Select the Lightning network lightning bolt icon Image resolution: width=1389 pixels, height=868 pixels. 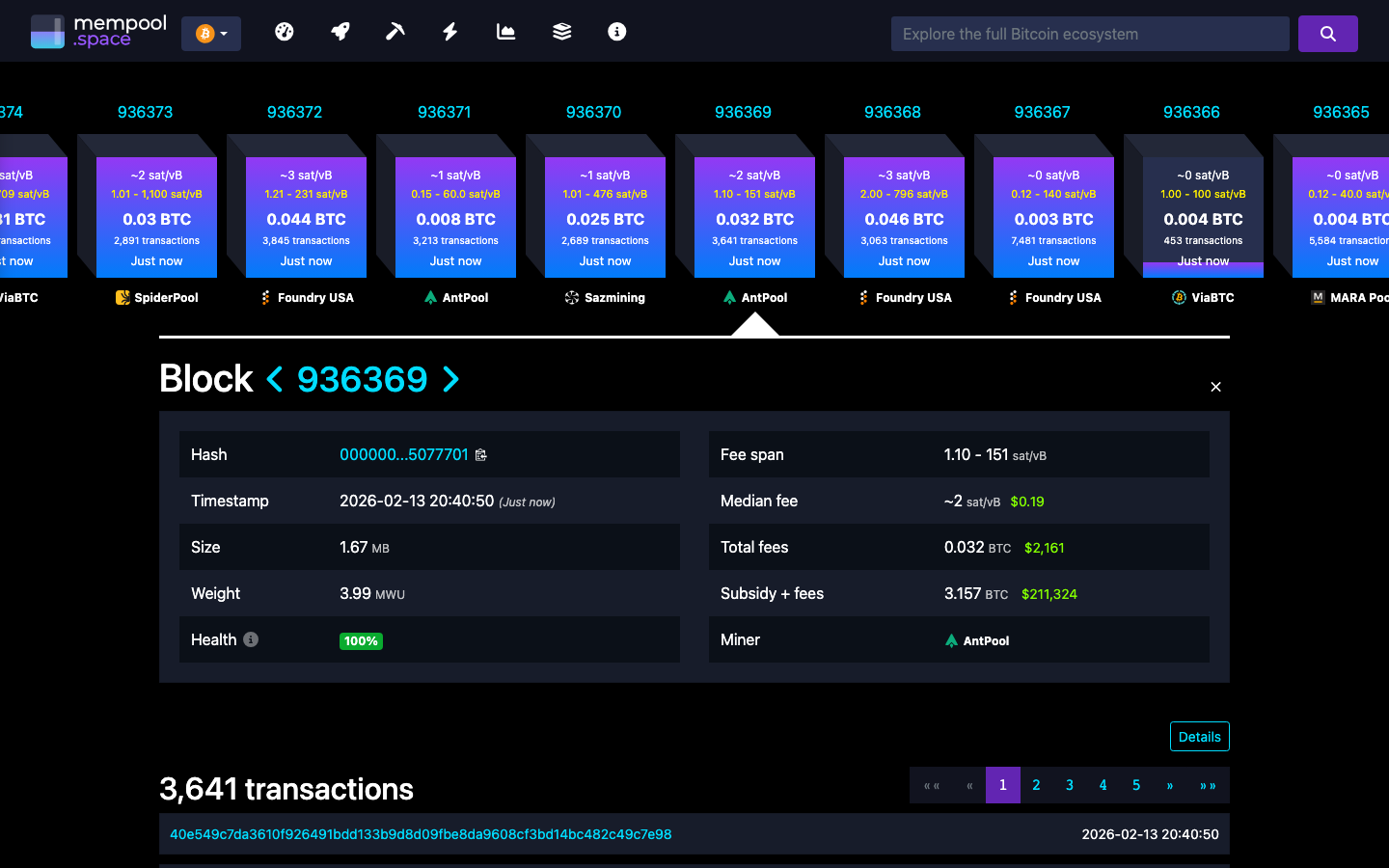coord(449,31)
